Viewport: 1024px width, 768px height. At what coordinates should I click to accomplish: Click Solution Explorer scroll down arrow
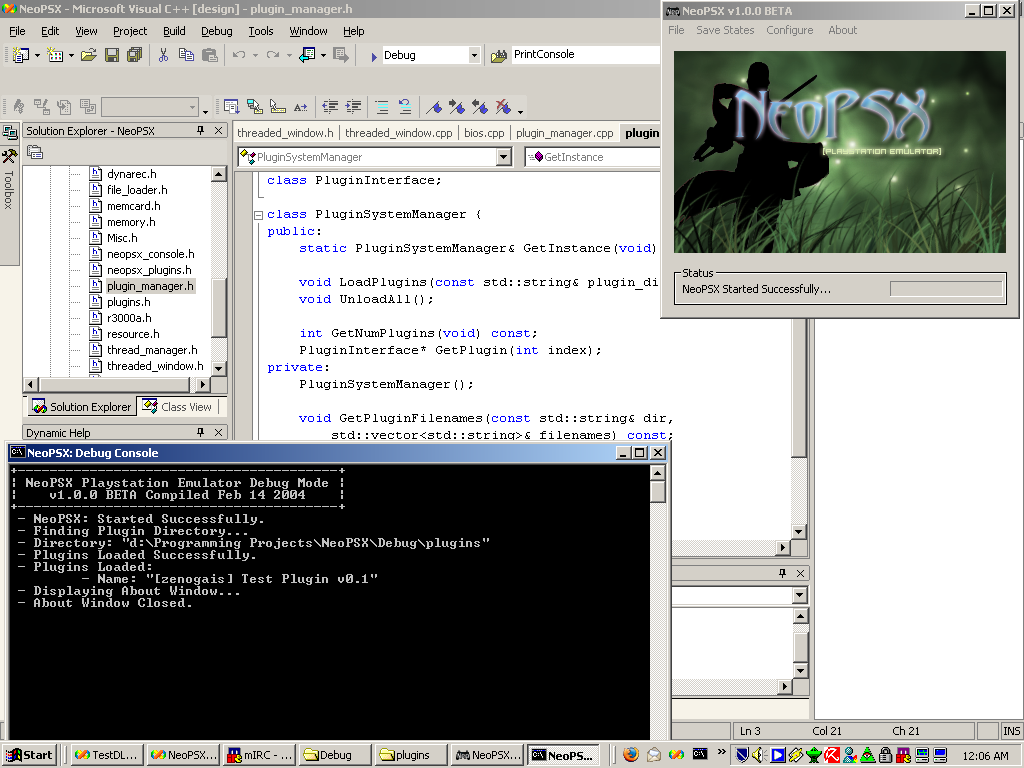click(x=219, y=368)
